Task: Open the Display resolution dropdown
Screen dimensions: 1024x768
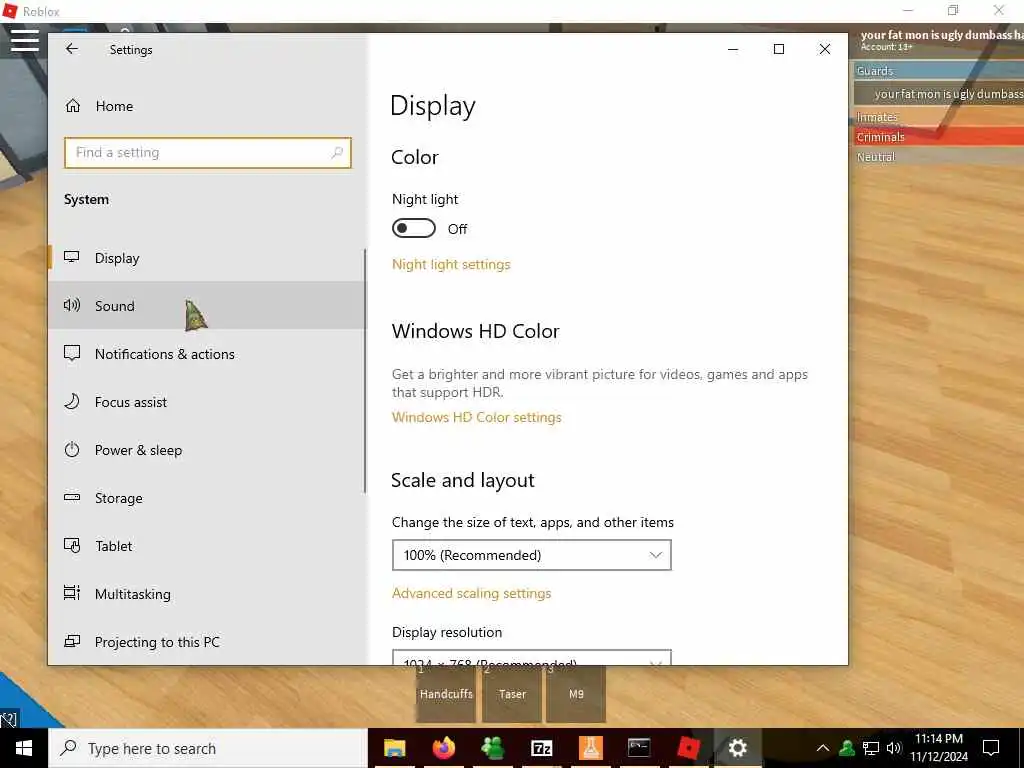Action: coord(532,657)
